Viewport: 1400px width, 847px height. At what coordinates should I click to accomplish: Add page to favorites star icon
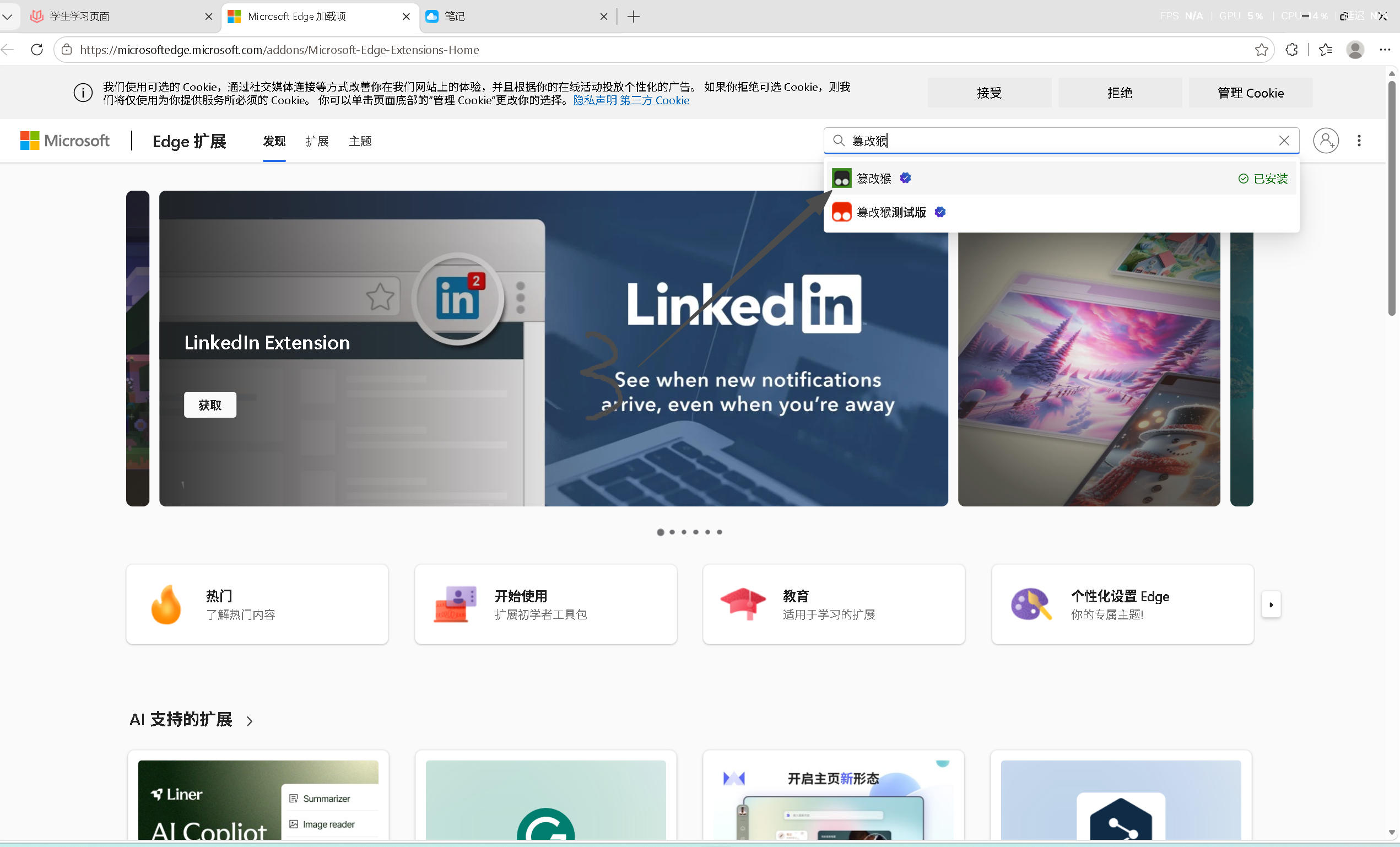pyautogui.click(x=1261, y=50)
